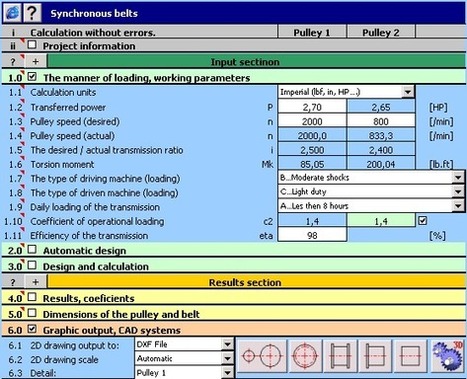
Task: Open driven machine type dropdown
Action: click(x=459, y=192)
